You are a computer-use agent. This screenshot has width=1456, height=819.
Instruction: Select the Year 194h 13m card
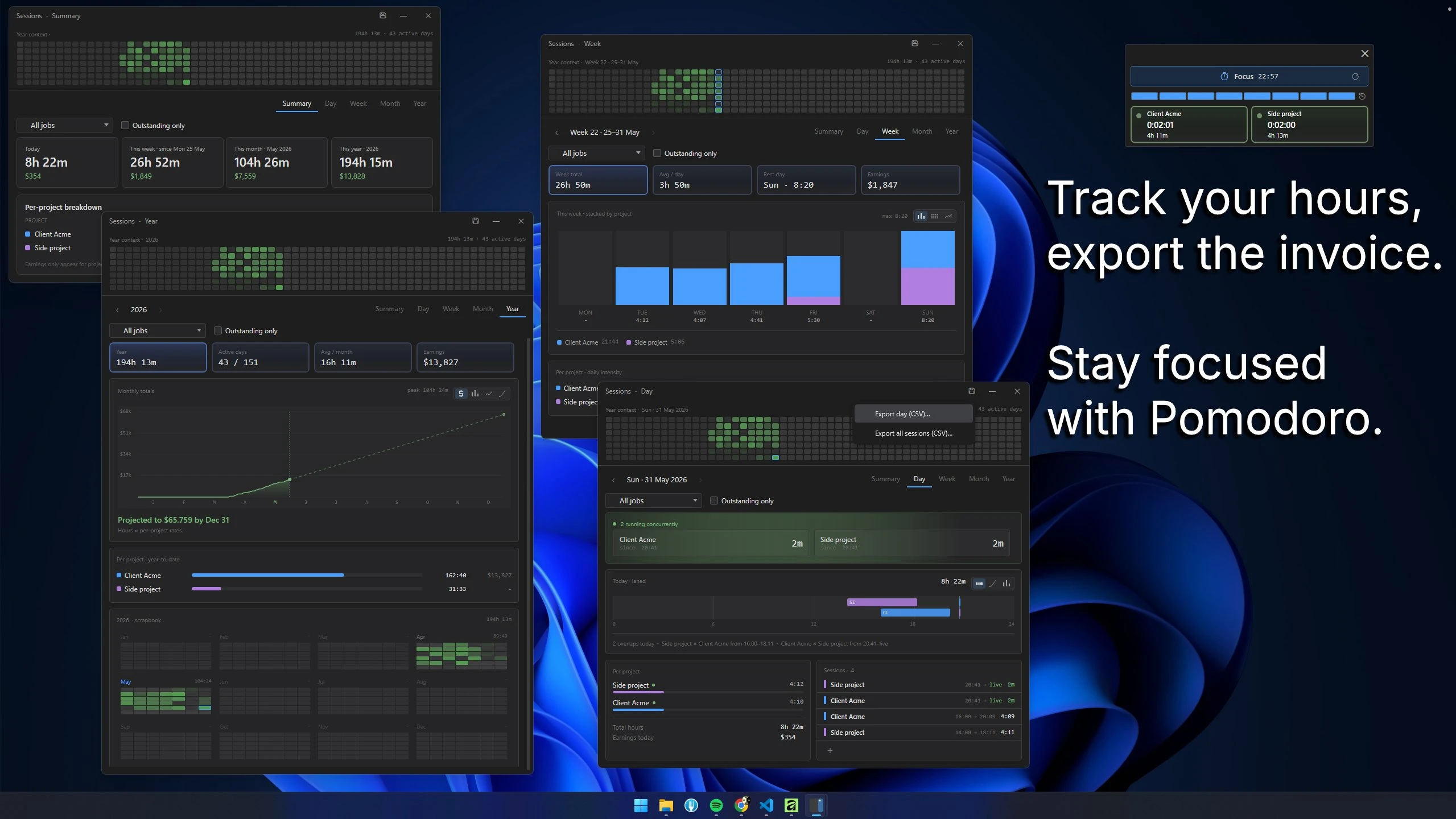coord(158,357)
